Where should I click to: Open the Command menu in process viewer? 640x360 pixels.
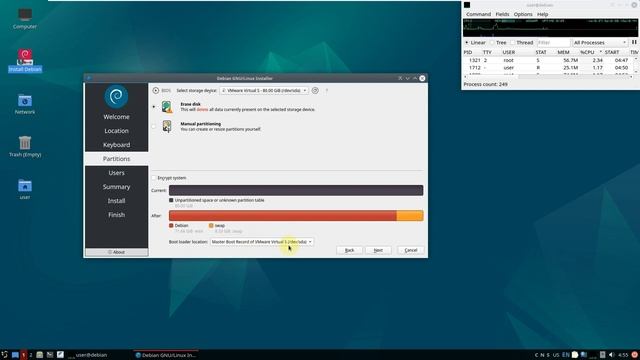coord(478,14)
